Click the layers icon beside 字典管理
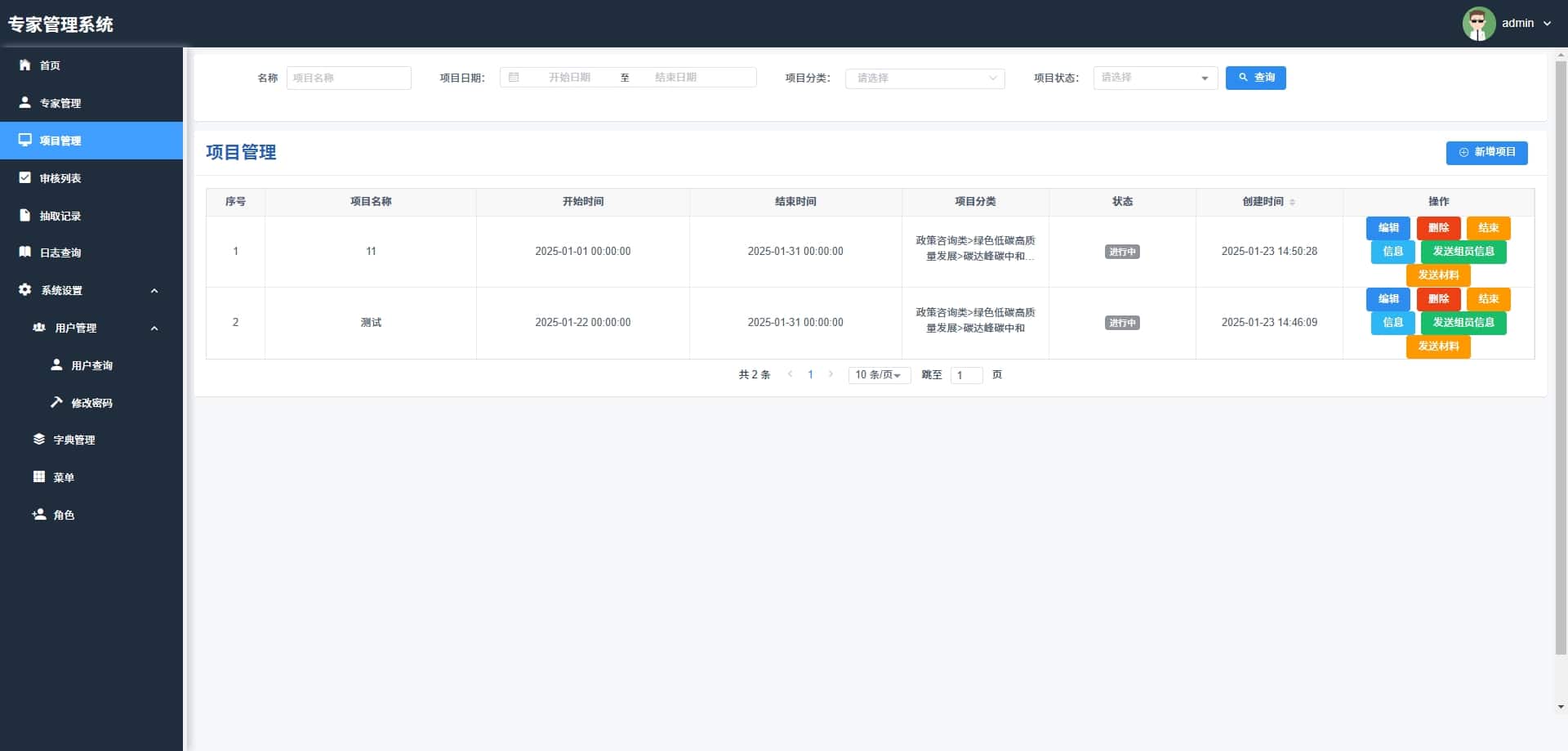1568x751 pixels. click(38, 440)
